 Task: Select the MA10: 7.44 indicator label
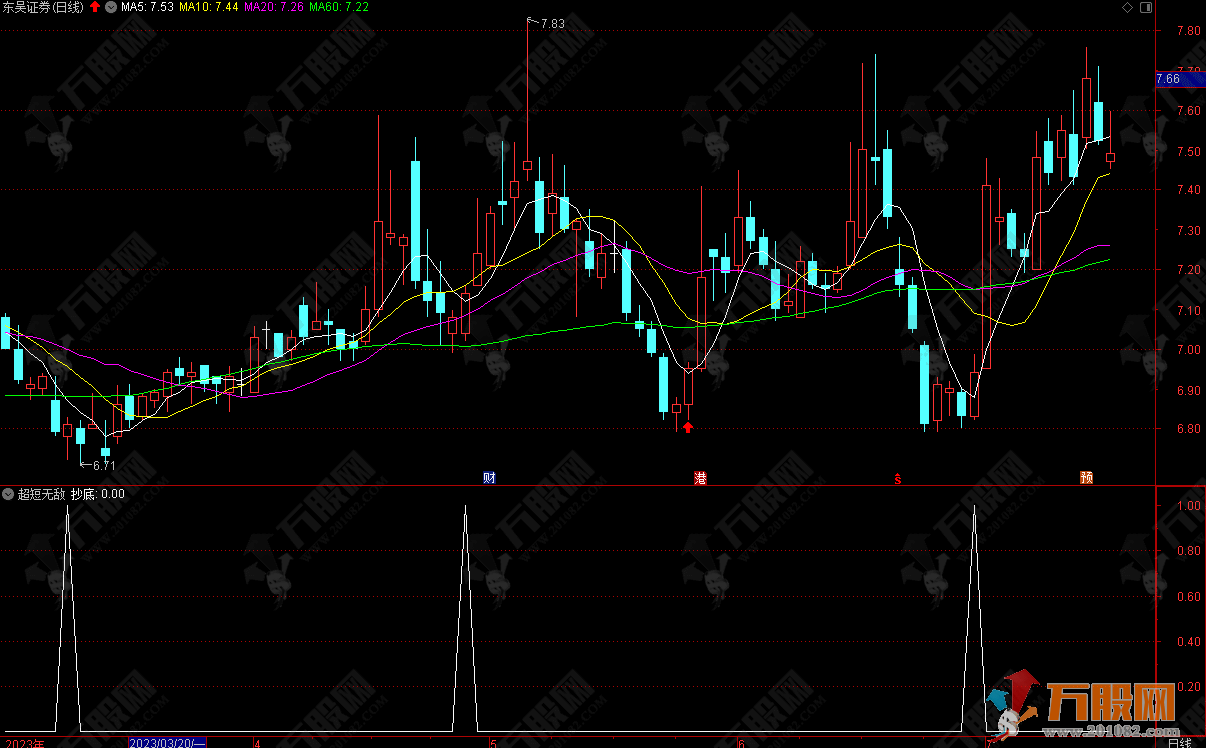click(x=208, y=7)
